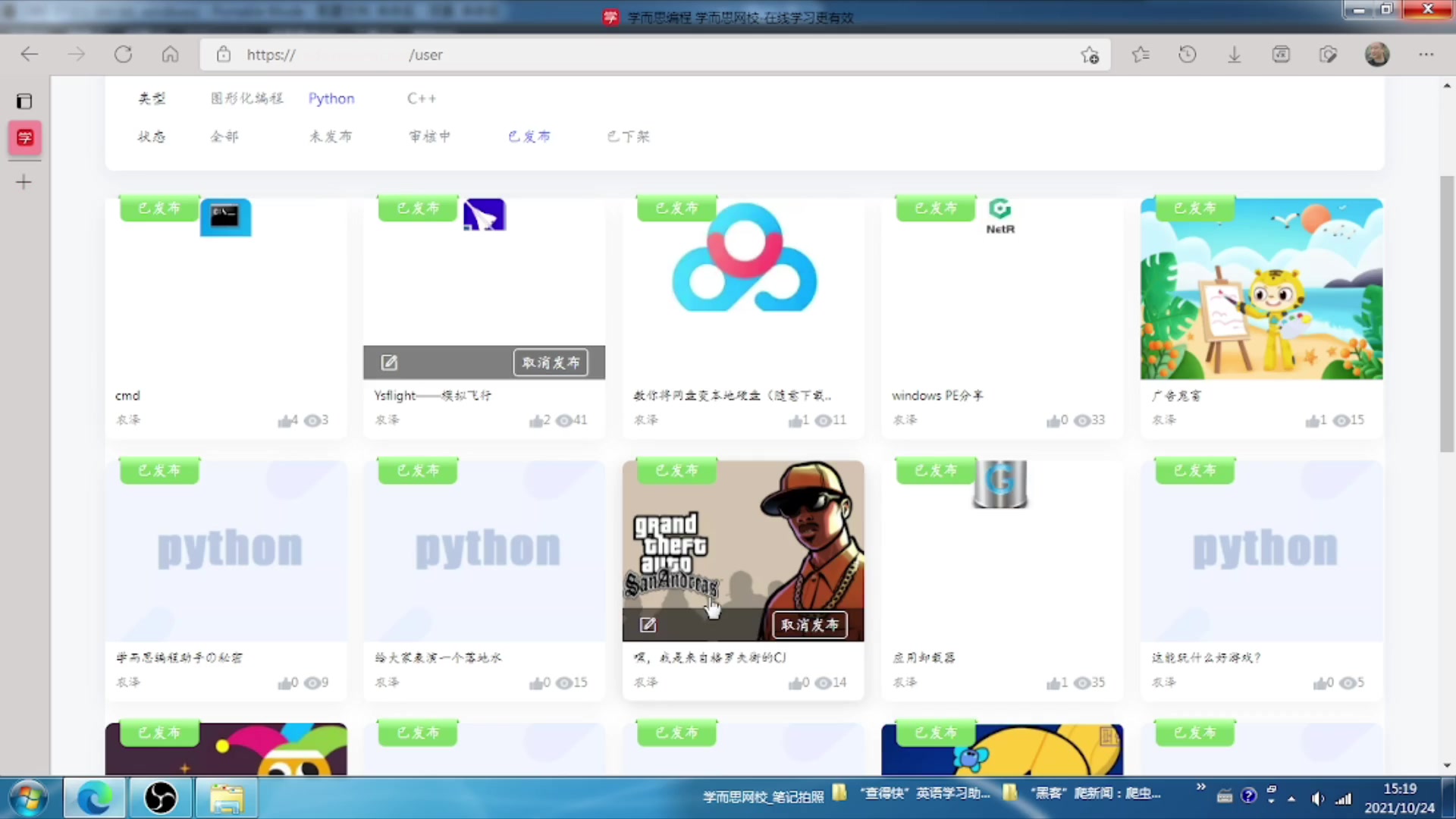Click 取消发布 on the Ysflight project
This screenshot has width=1456, height=819.
pos(551,362)
